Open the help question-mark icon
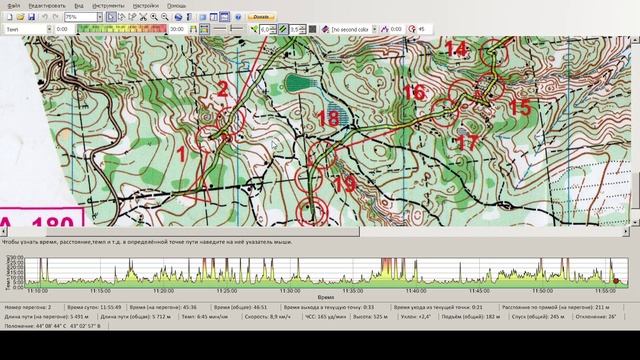 point(238,17)
